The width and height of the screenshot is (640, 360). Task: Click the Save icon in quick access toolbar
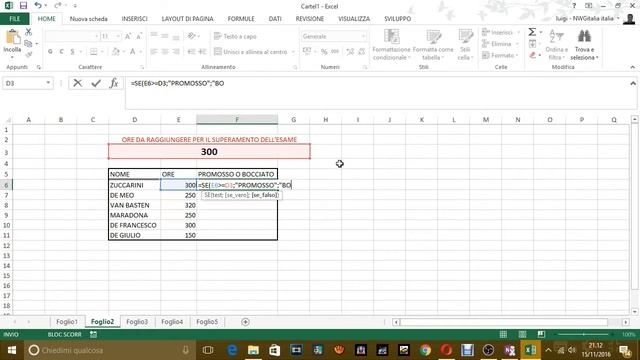click(x=23, y=6)
